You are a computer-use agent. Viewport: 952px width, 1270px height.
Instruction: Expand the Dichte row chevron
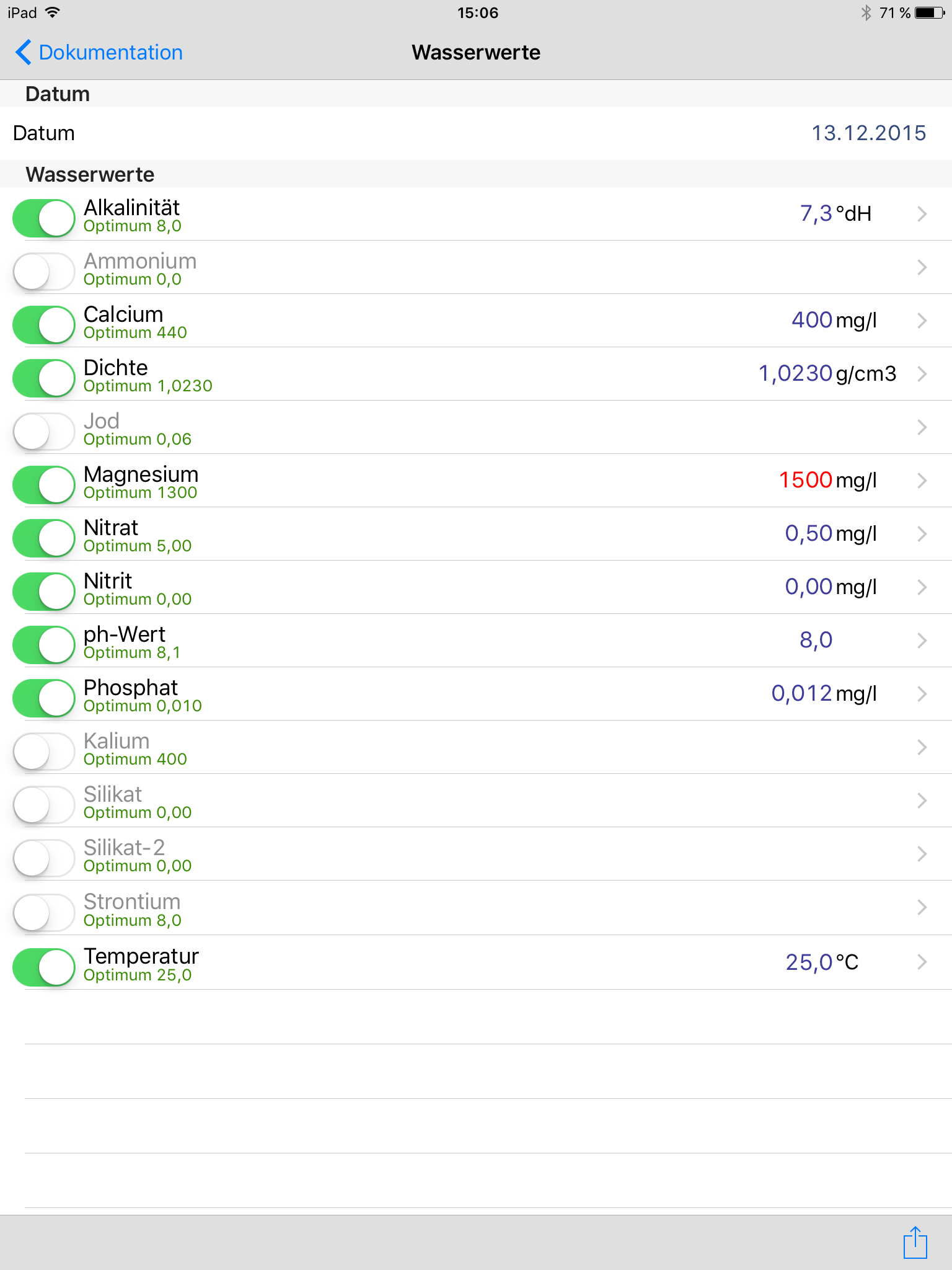pos(922,374)
